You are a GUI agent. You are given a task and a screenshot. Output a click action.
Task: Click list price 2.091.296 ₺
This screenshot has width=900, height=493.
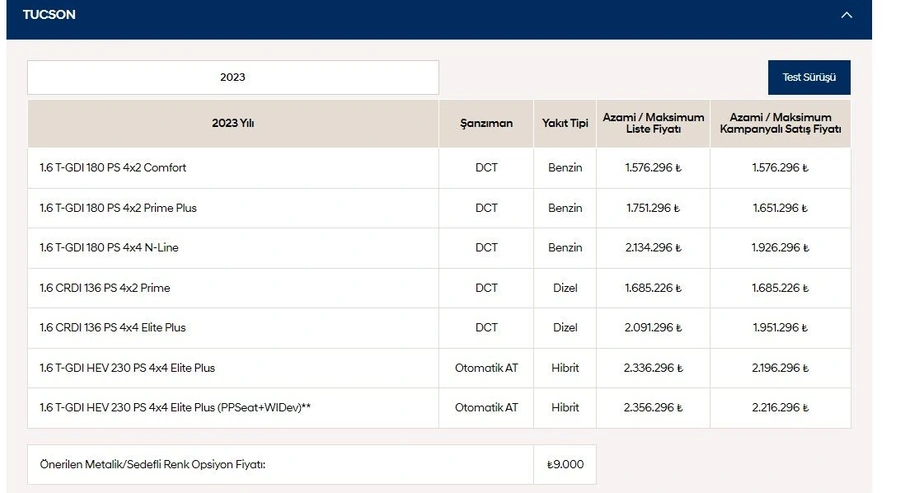(653, 327)
